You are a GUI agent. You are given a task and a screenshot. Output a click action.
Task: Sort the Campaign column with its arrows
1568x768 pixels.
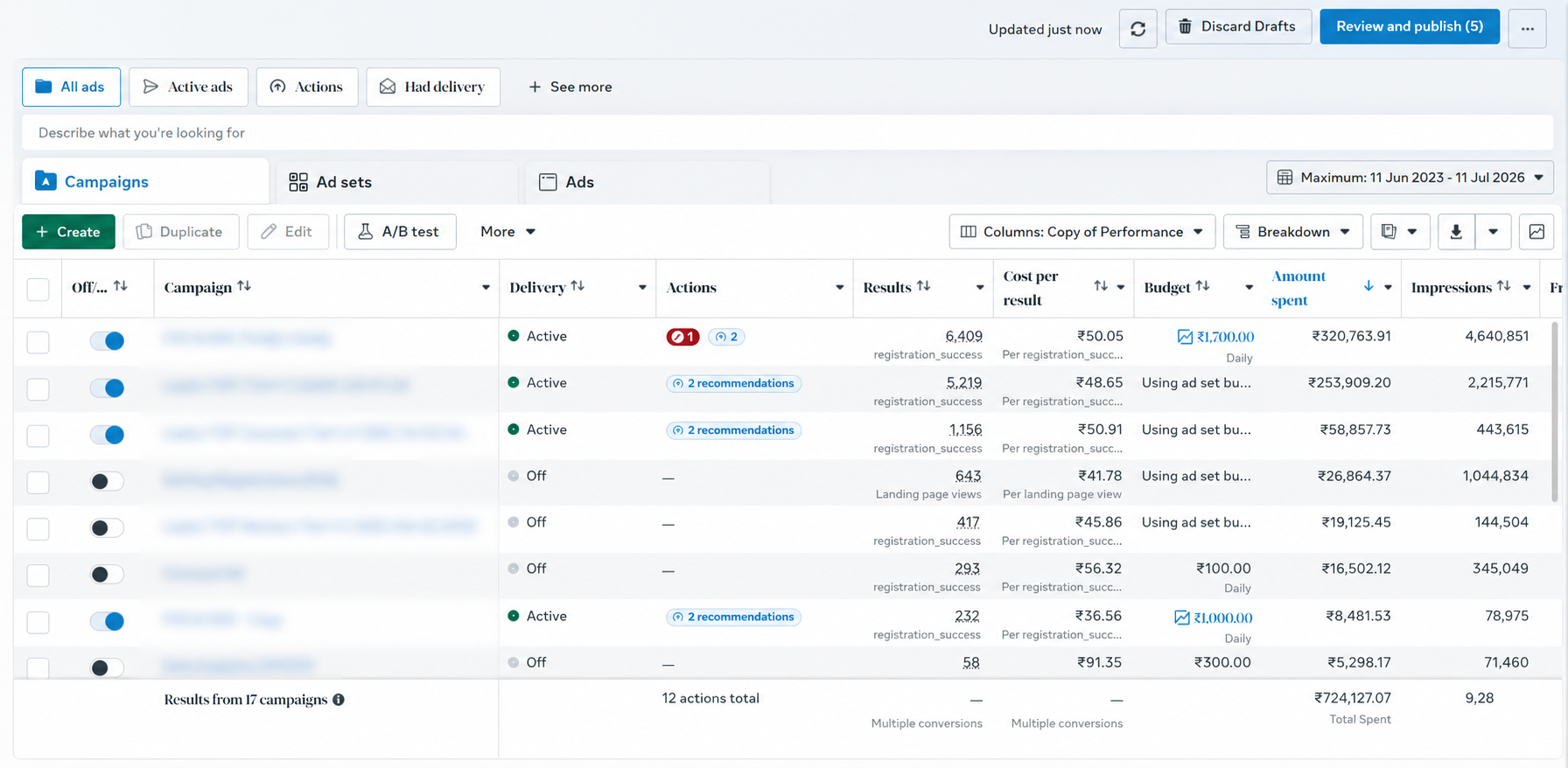click(x=244, y=286)
